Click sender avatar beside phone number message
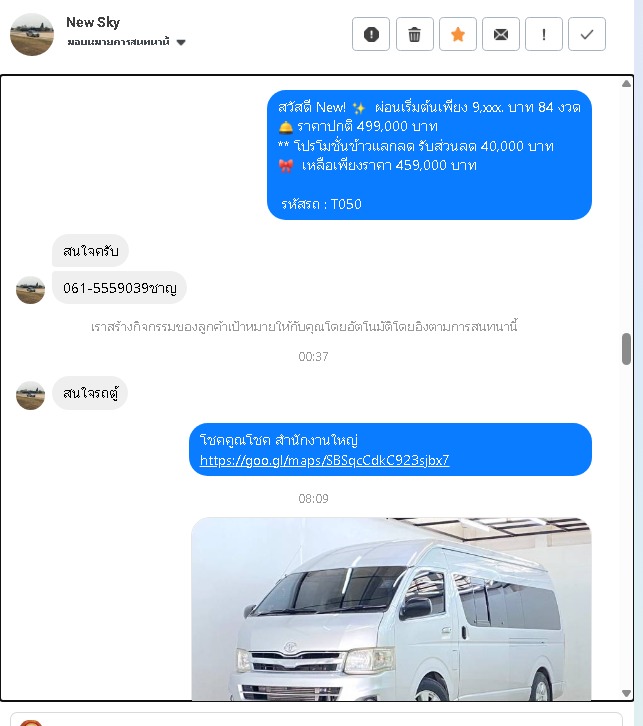 31,290
